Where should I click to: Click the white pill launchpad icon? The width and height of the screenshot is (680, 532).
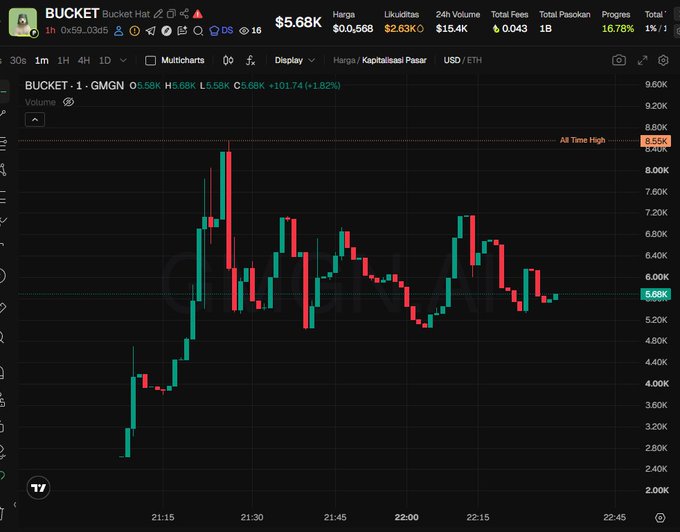tap(167, 31)
